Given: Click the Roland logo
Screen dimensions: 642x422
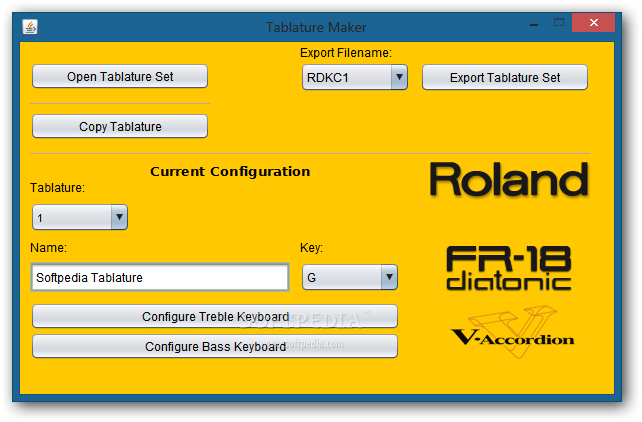Looking at the screenshot, I should [509, 180].
